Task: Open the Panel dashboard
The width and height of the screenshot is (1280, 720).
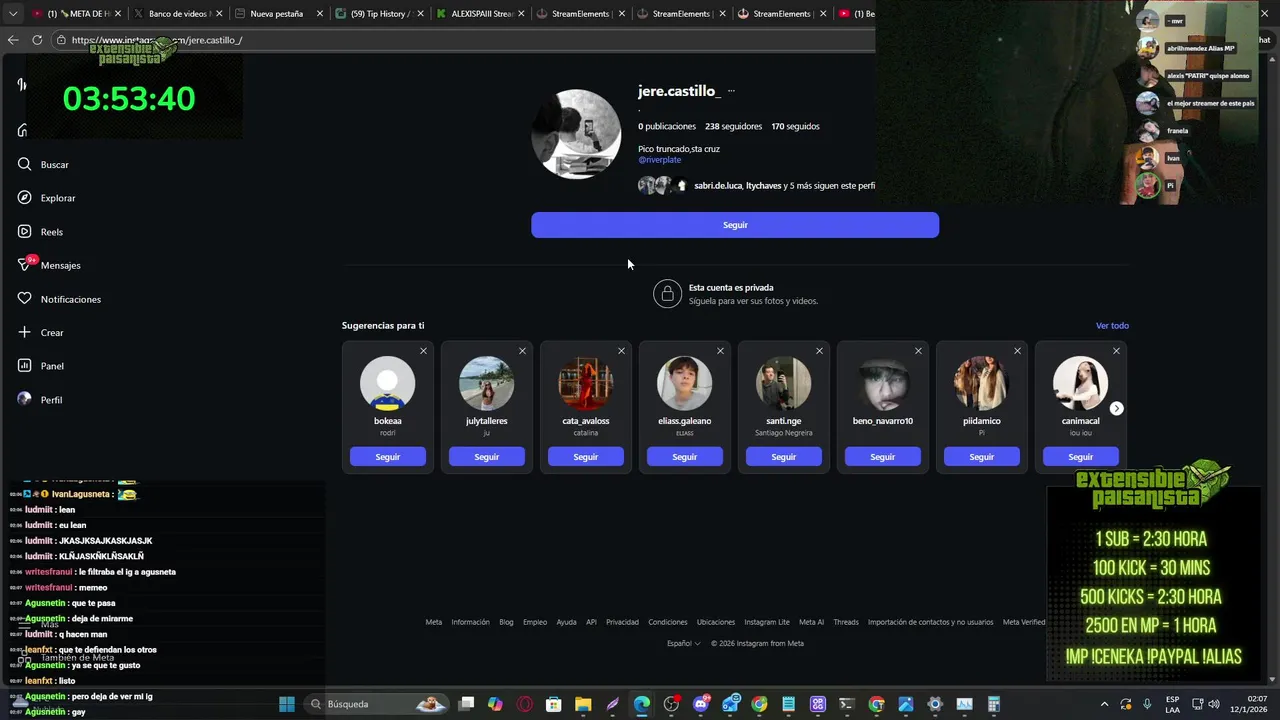Action: click(x=41, y=366)
